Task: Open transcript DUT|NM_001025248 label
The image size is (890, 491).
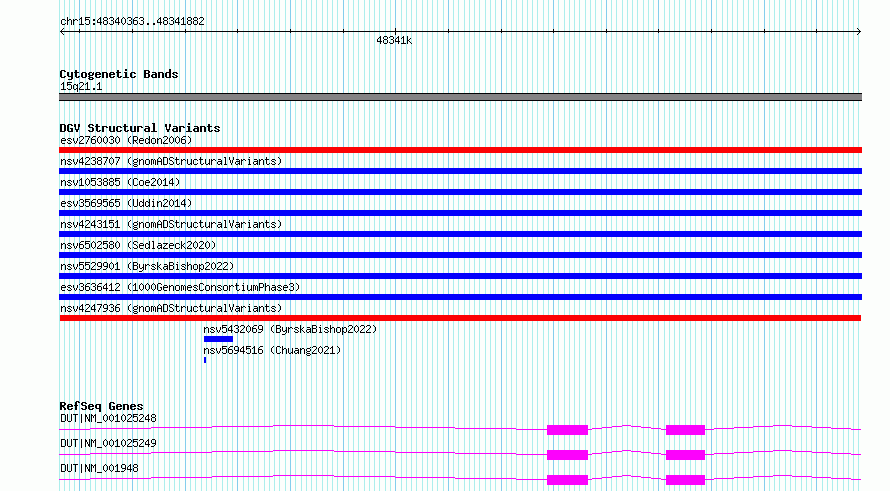Action: click(108, 418)
